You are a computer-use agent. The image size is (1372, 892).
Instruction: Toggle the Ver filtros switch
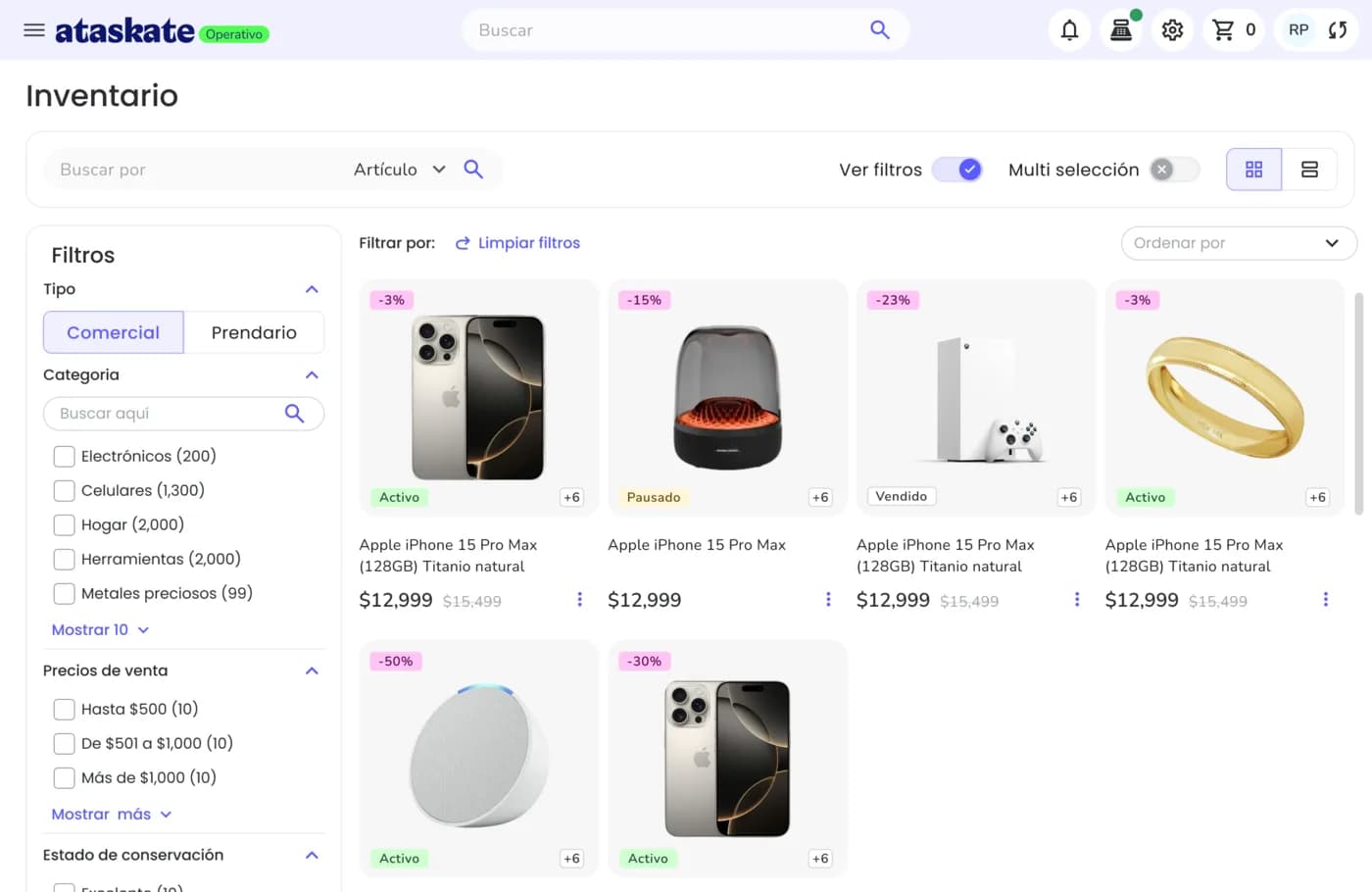tap(957, 170)
